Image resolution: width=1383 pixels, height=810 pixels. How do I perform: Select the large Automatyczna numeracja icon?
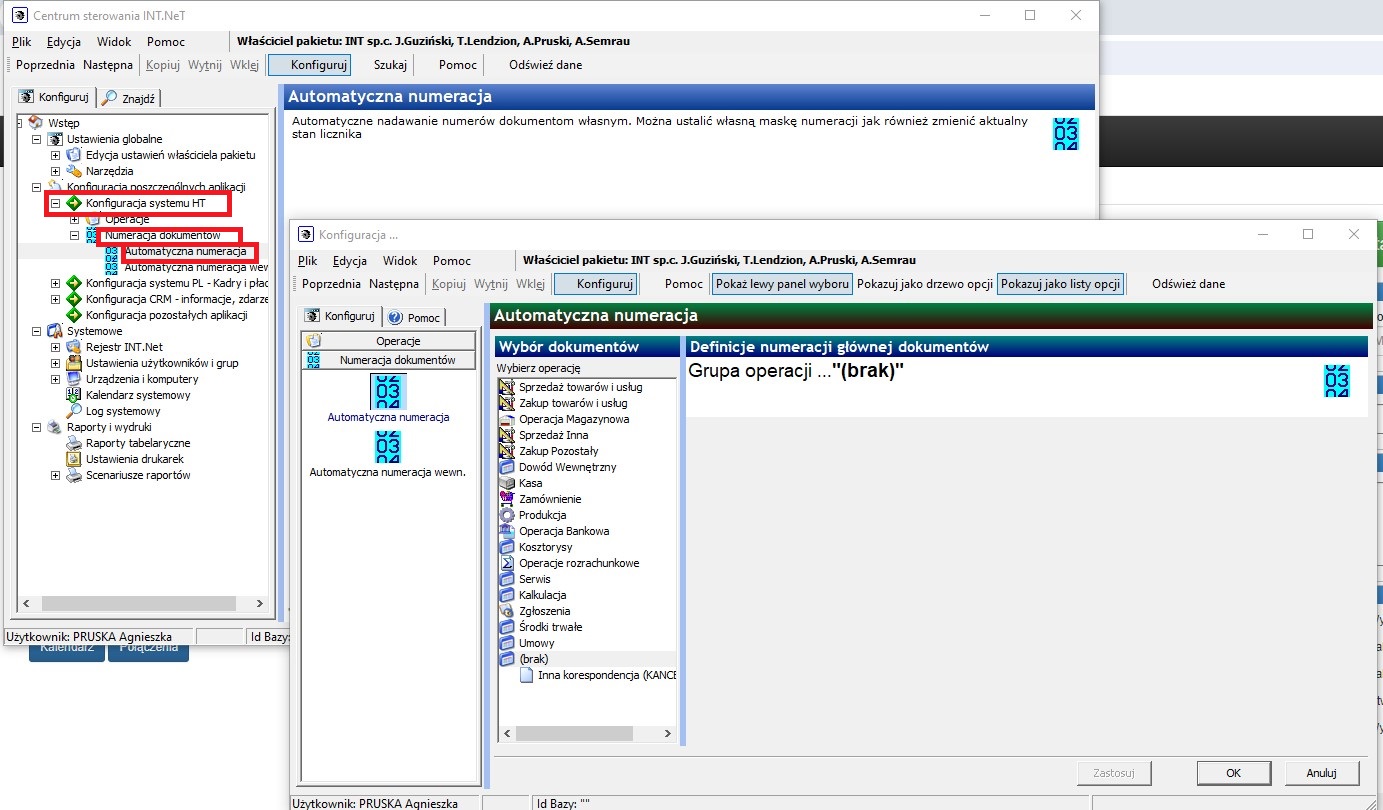pyautogui.click(x=388, y=391)
